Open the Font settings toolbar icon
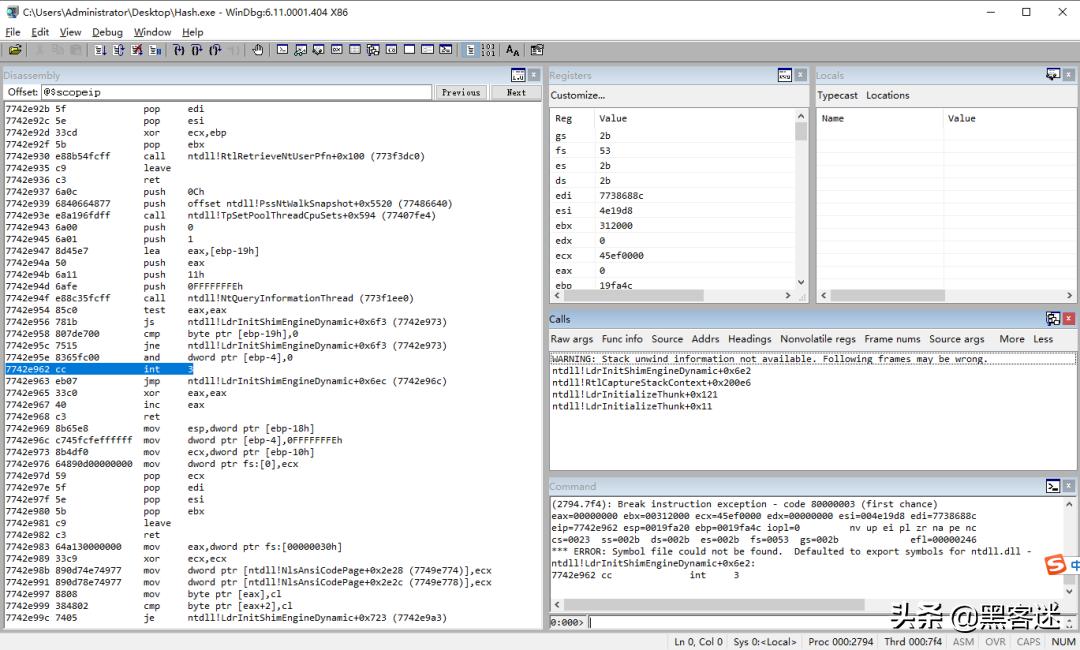1080x650 pixels. point(512,50)
